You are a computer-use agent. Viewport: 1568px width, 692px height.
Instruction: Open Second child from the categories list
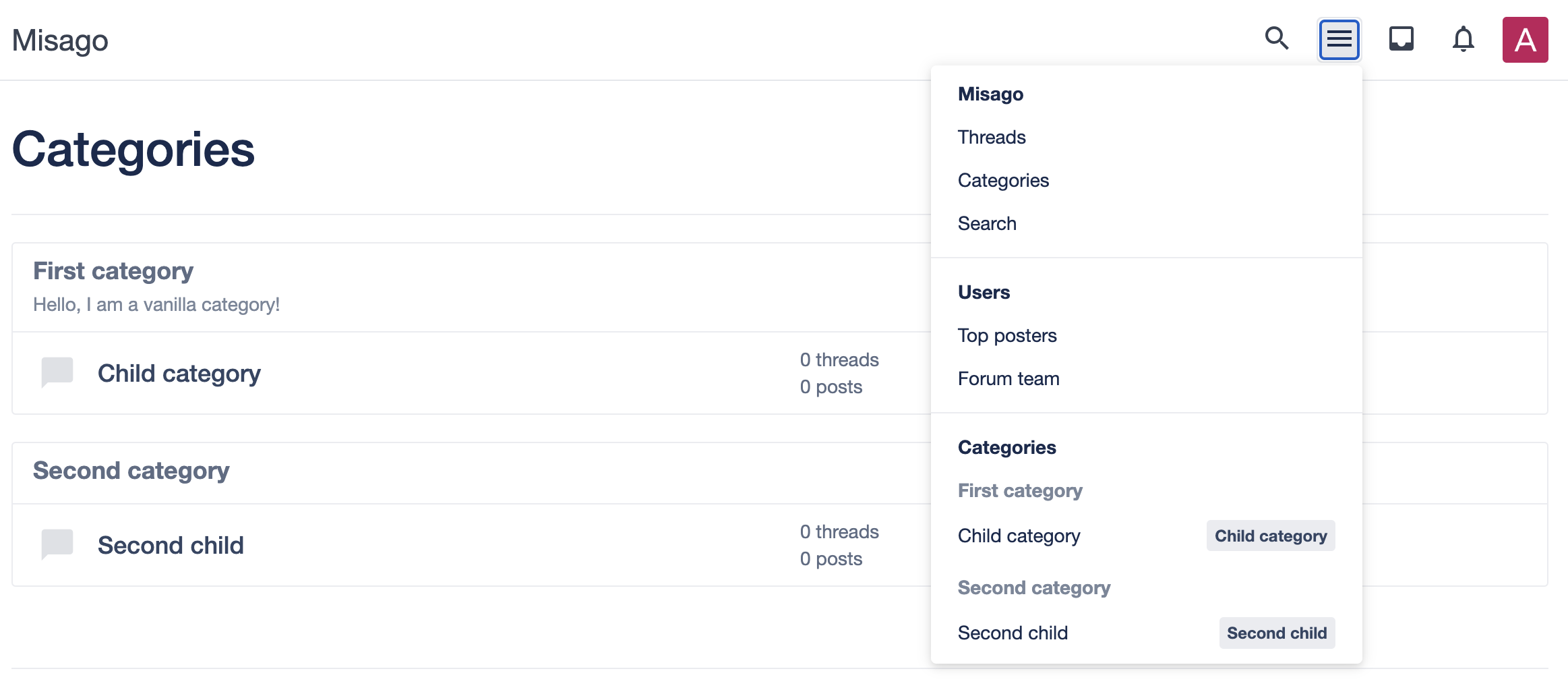coord(171,546)
